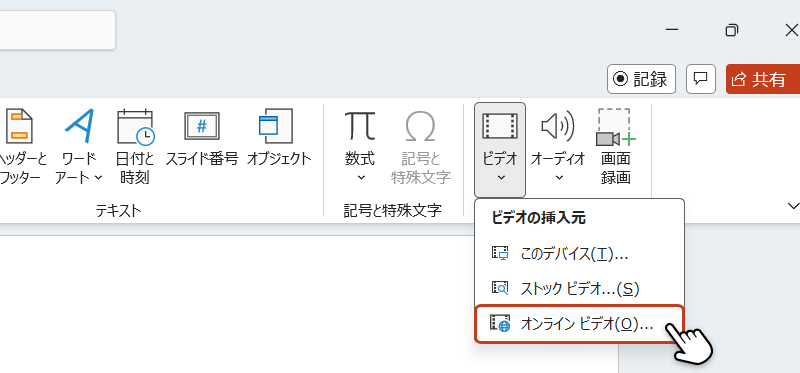800x373 pixels.
Task: Minimize the PowerPoint window
Action: (672, 30)
